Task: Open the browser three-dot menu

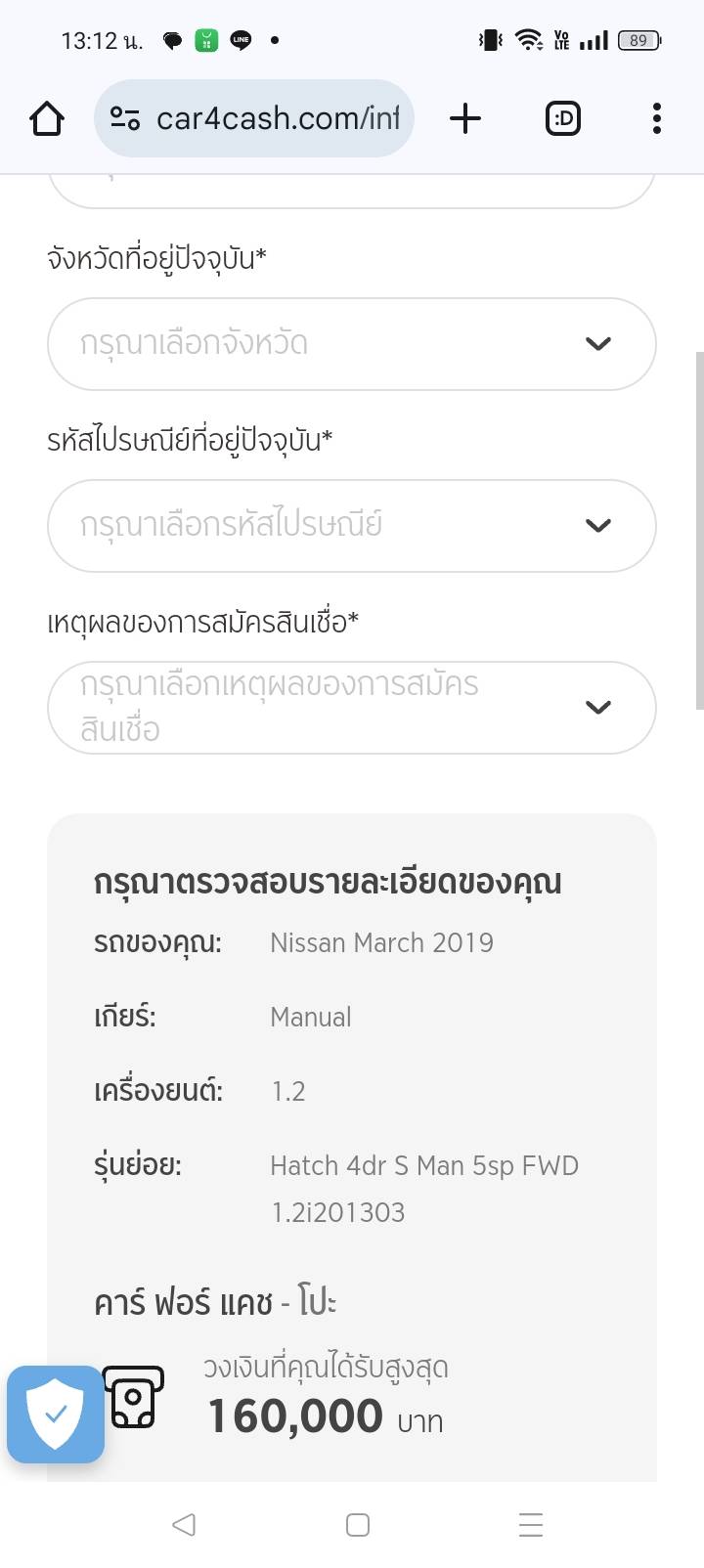Action: [x=656, y=119]
